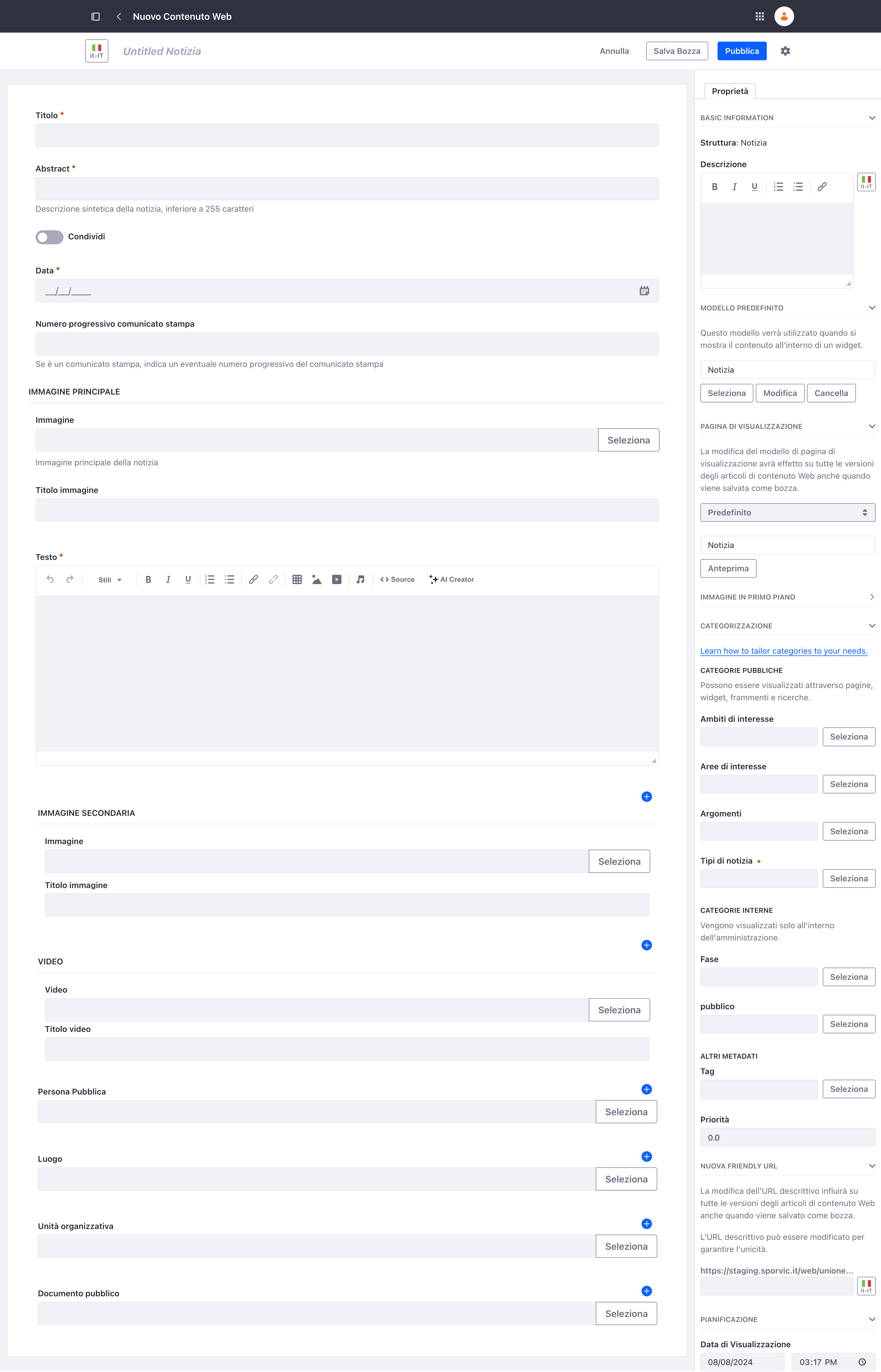Viewport: 881px width, 1372px height.
Task: Open the Stili styles dropdown
Action: tap(110, 580)
